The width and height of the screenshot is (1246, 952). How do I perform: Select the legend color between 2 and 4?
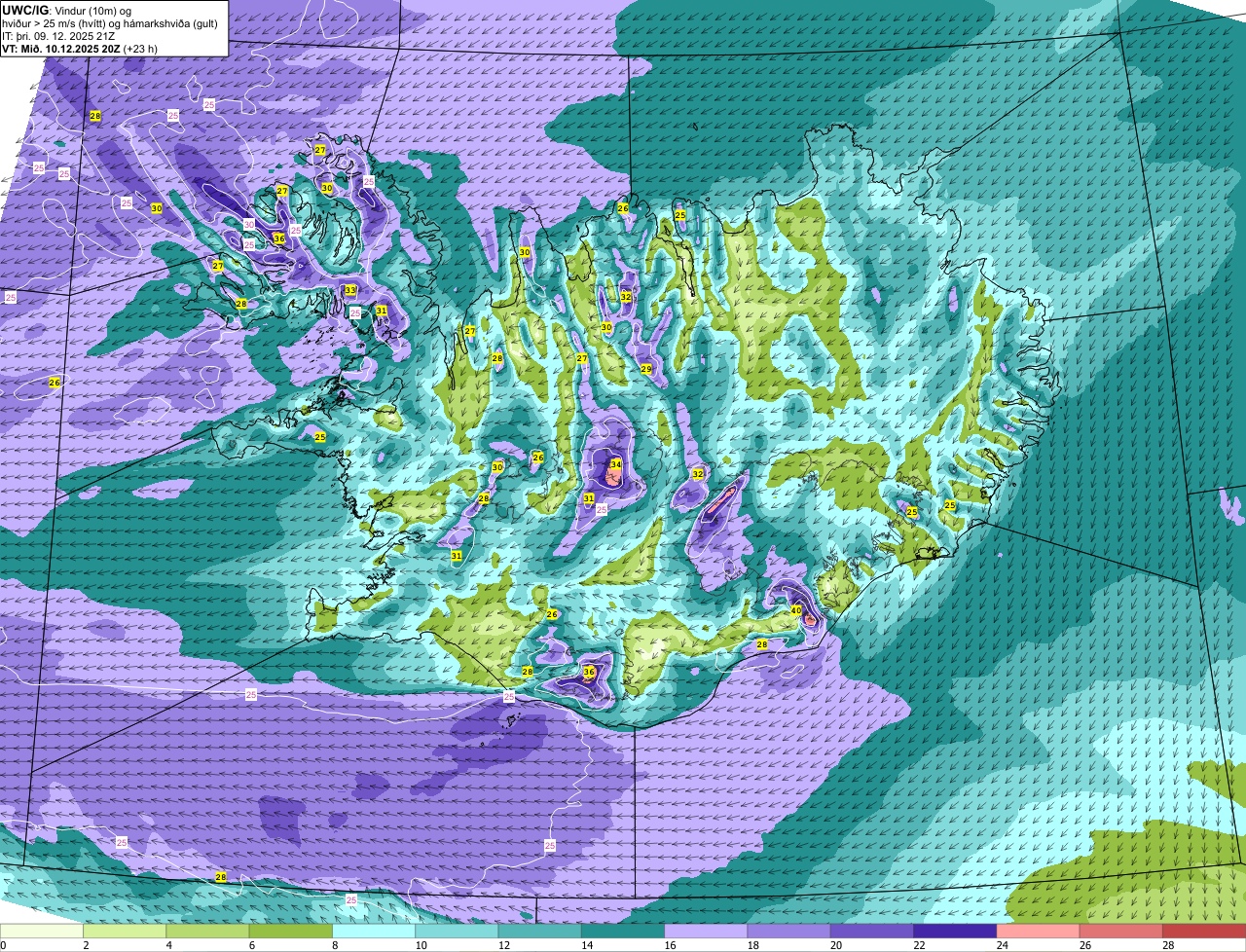click(125, 932)
